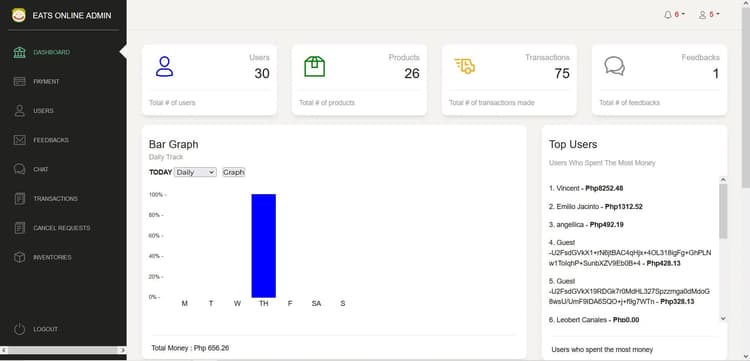The height and width of the screenshot is (361, 750).
Task: Go to USERS menu item
Action: pyautogui.click(x=44, y=111)
